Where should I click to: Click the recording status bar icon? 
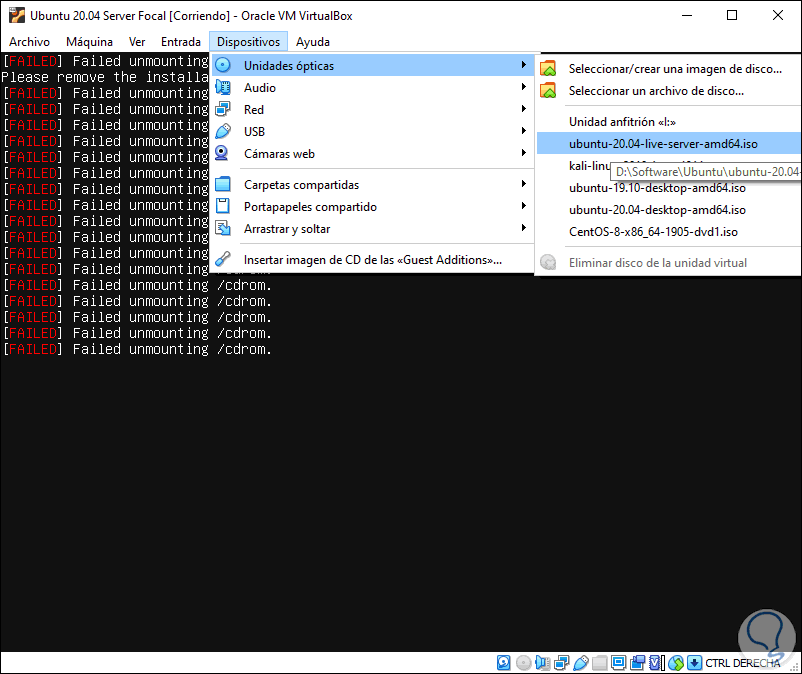click(638, 663)
